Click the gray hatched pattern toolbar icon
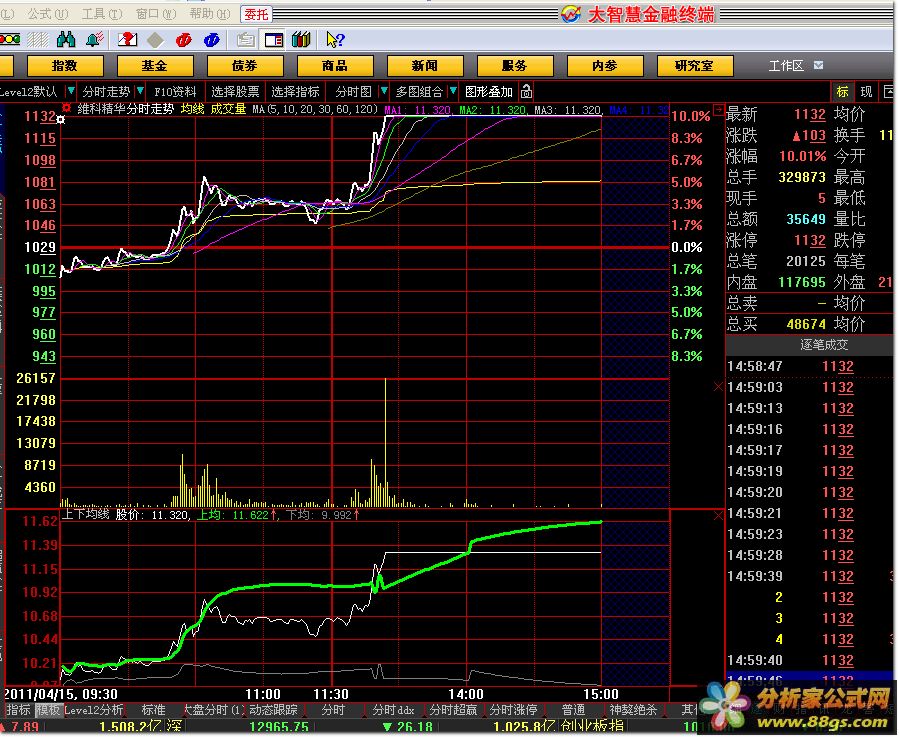Viewport: 899px width, 737px height. (38, 40)
